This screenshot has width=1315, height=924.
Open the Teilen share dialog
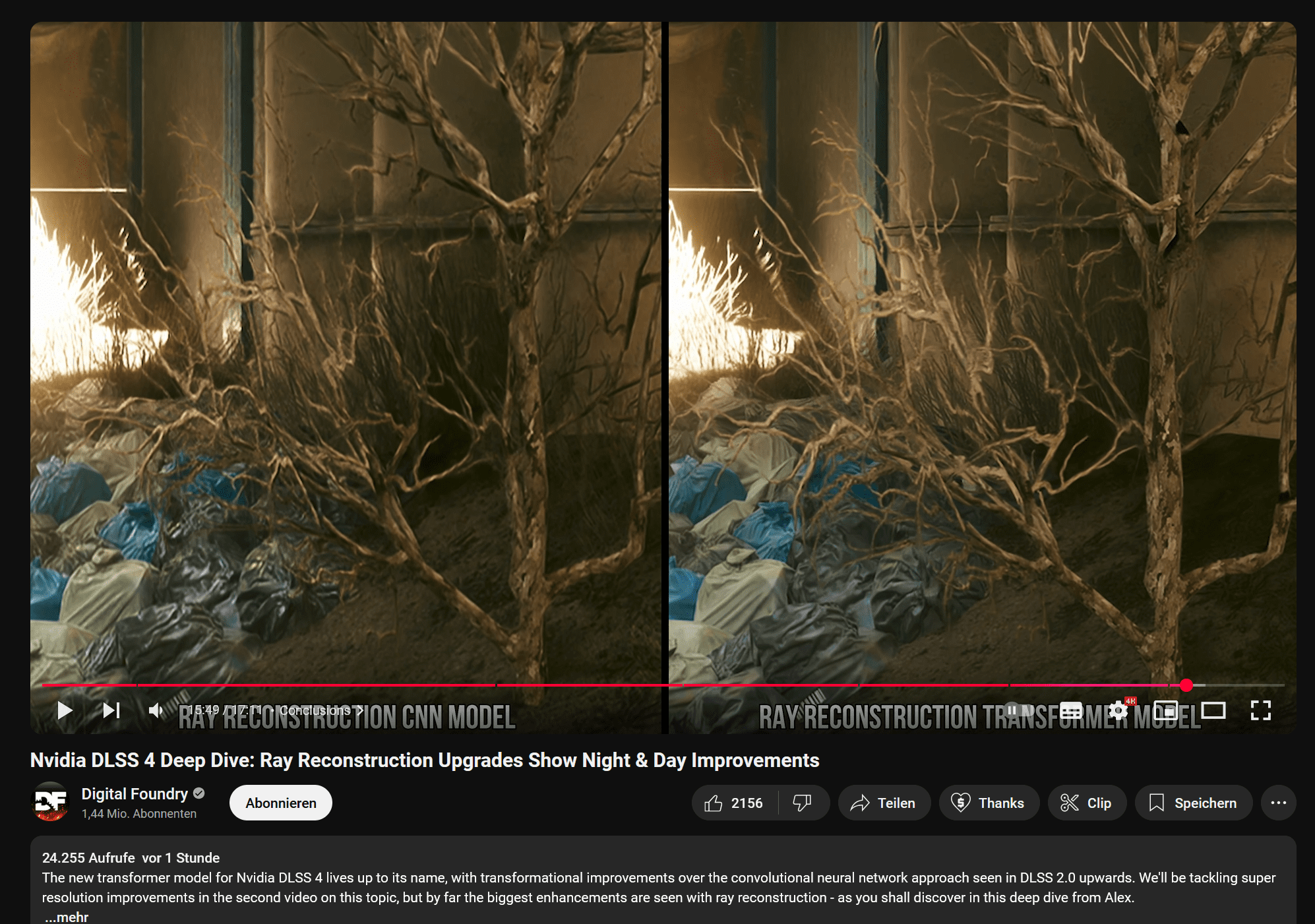[x=884, y=803]
